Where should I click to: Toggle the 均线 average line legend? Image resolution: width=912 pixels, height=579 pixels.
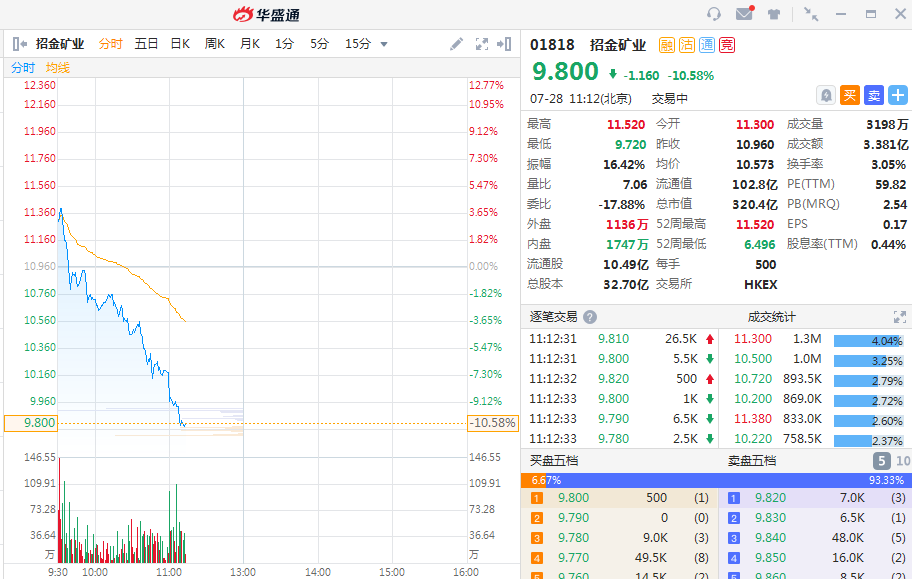pyautogui.click(x=58, y=68)
